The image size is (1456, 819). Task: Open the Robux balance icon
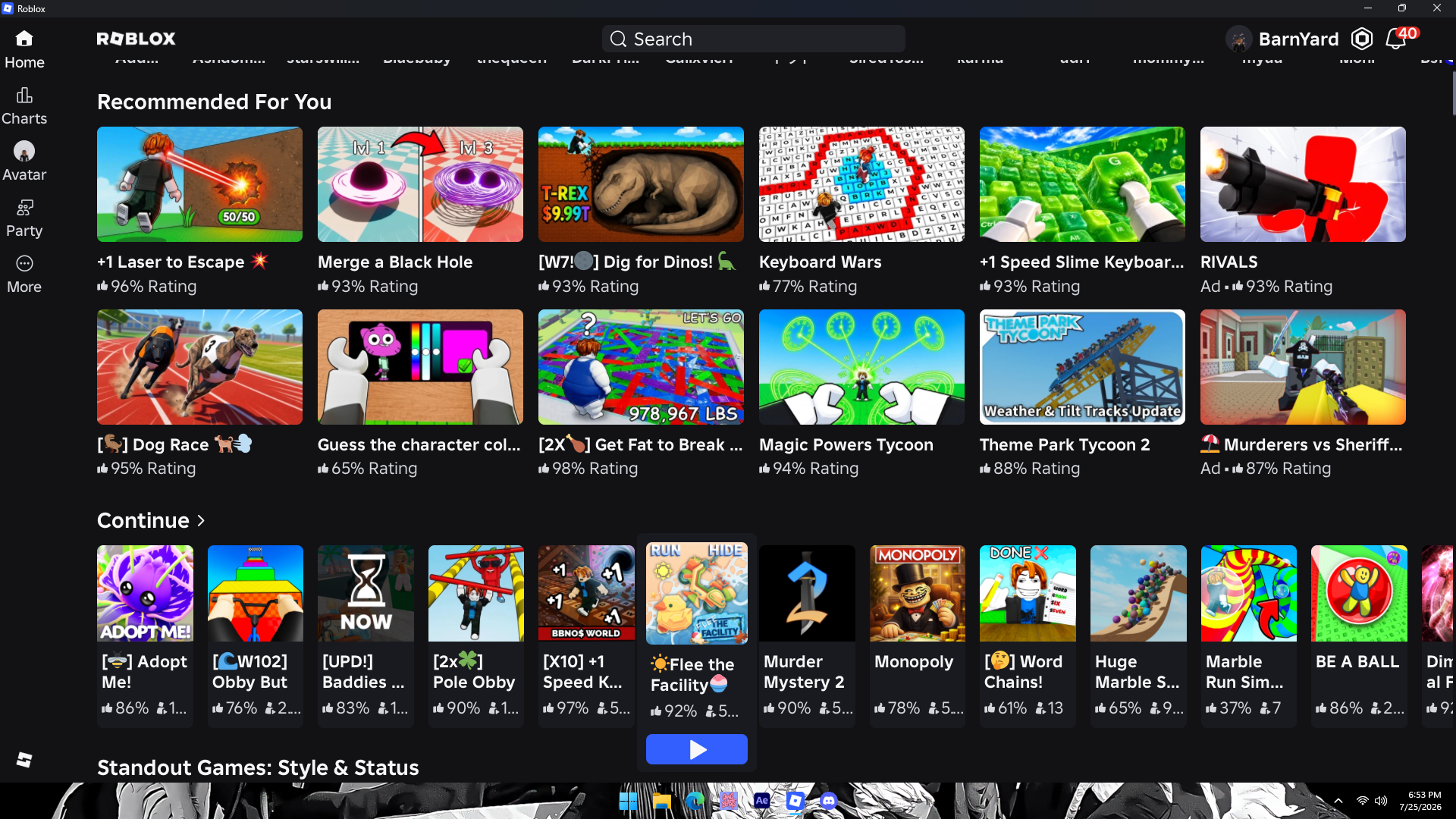tap(1362, 39)
